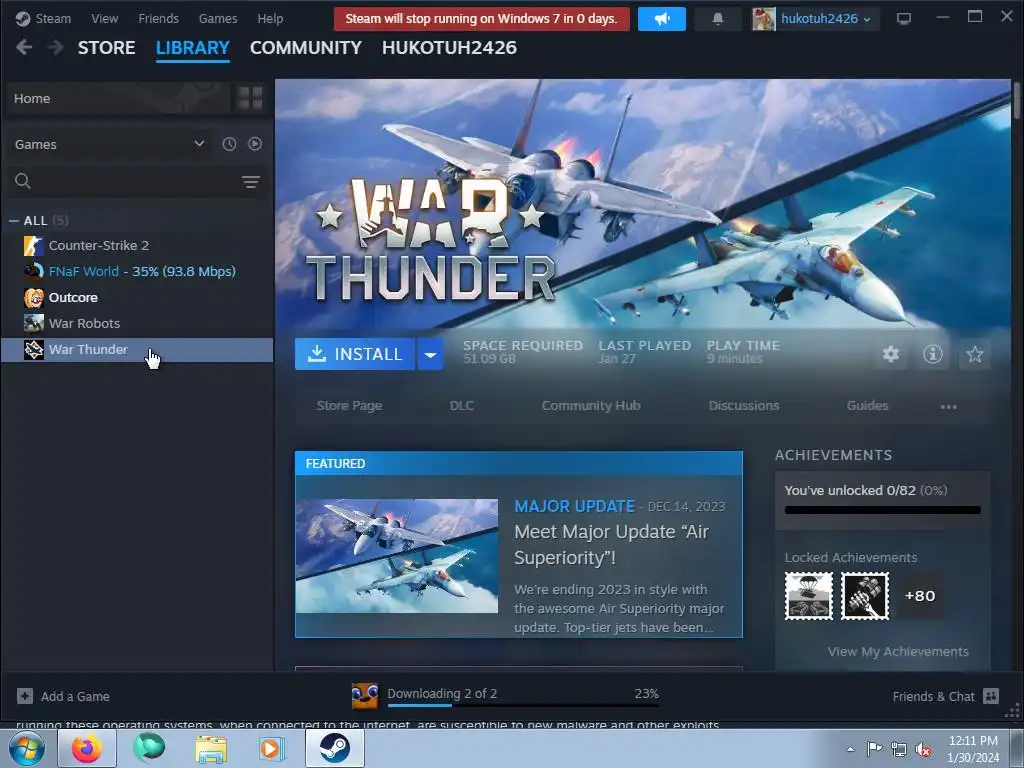
Task: Click the downloading game icon at bottom
Action: click(365, 696)
